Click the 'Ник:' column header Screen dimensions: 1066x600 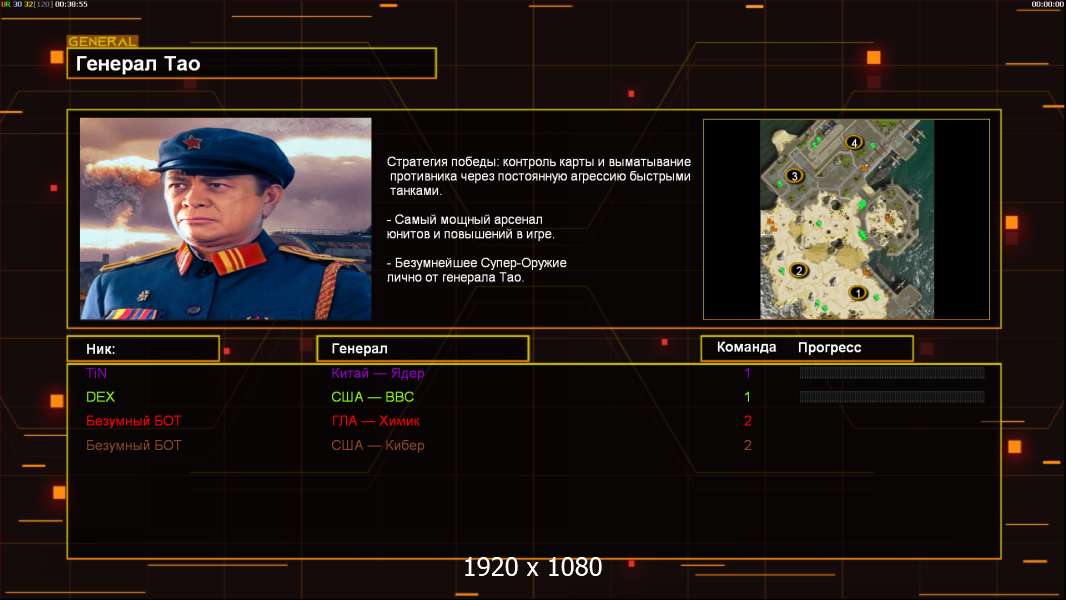coord(143,349)
